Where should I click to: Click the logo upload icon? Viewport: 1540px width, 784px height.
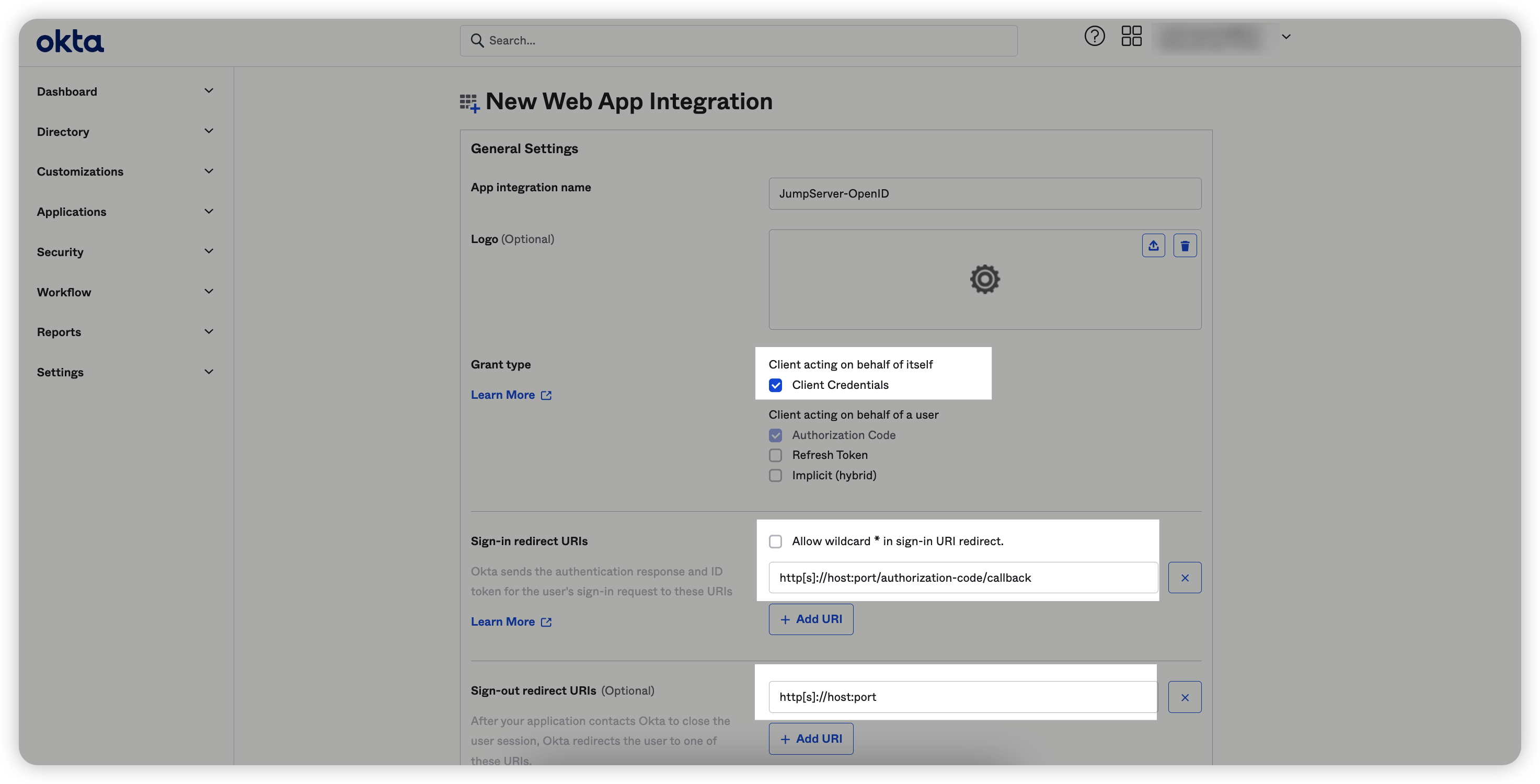[x=1153, y=246]
